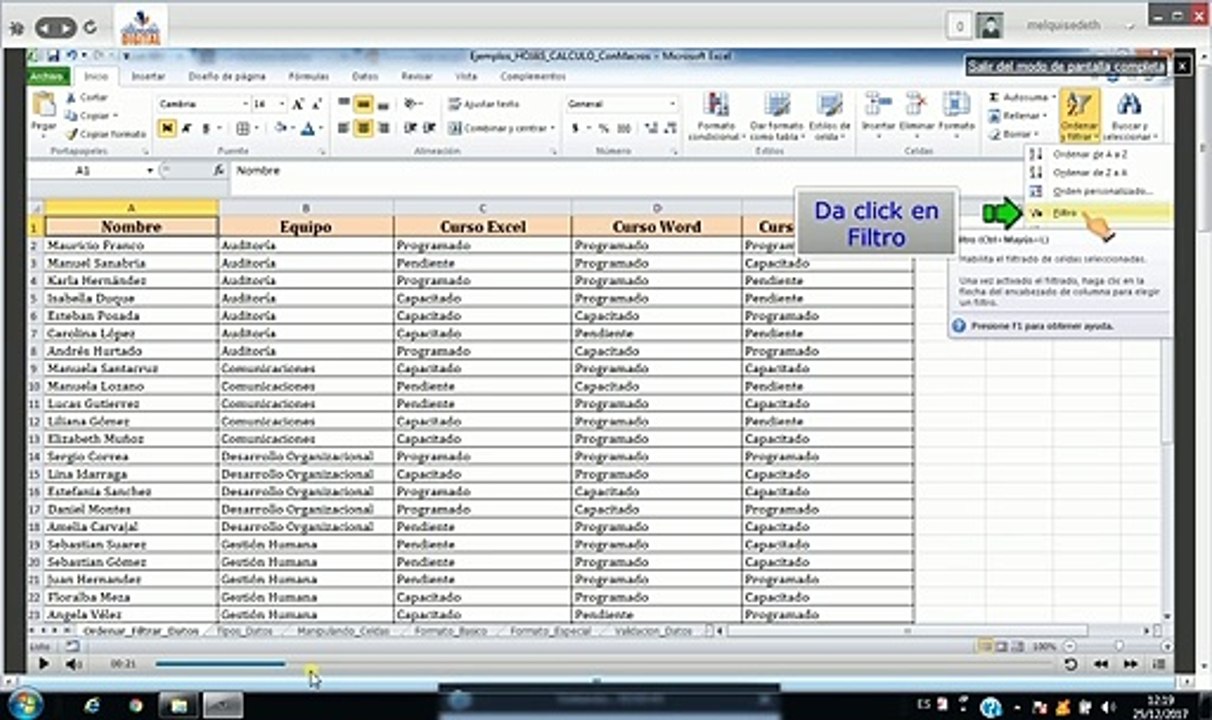The image size is (1212, 720).
Task: Open Internet Explorer from the taskbar
Action: [93, 705]
